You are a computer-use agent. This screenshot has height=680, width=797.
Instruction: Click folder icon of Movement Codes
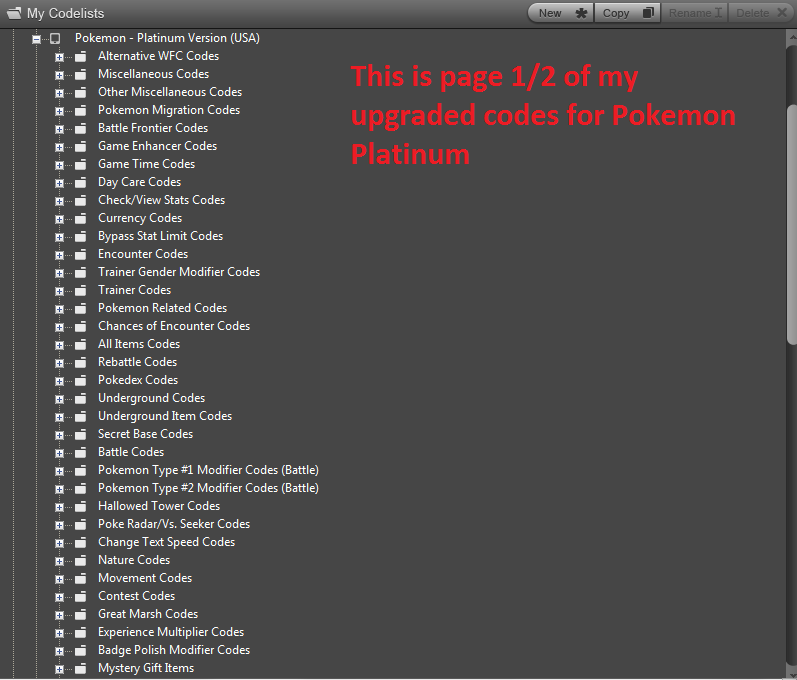80,579
